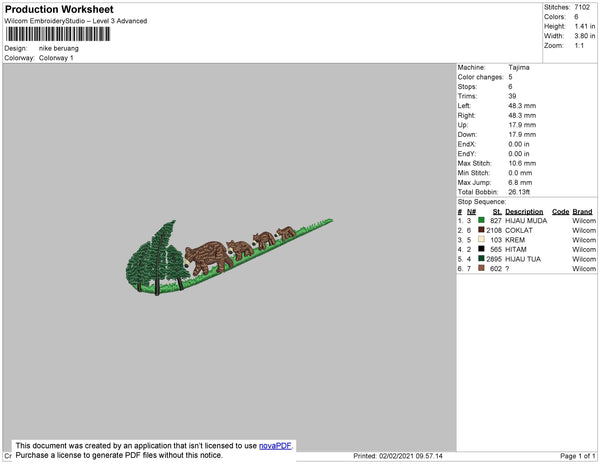Click the light brown swatch in row 6
Image resolution: width=600 pixels, height=464 pixels.
pyautogui.click(x=481, y=268)
